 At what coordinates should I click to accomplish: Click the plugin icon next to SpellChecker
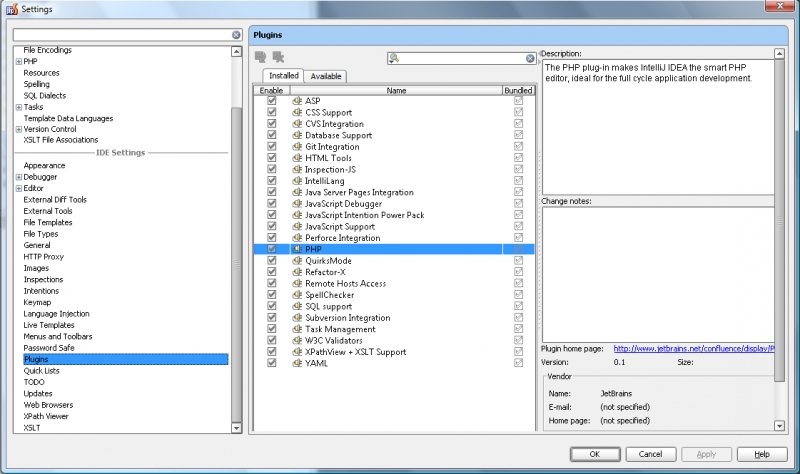pyautogui.click(x=297, y=295)
